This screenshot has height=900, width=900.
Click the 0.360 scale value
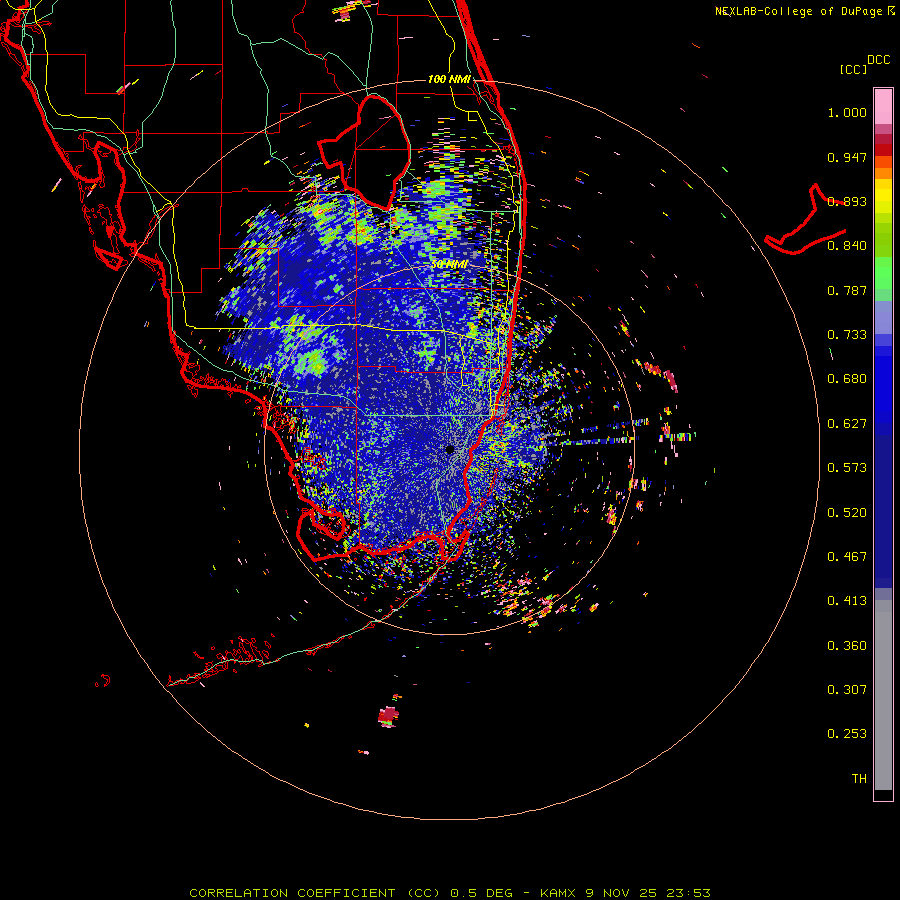[847, 646]
